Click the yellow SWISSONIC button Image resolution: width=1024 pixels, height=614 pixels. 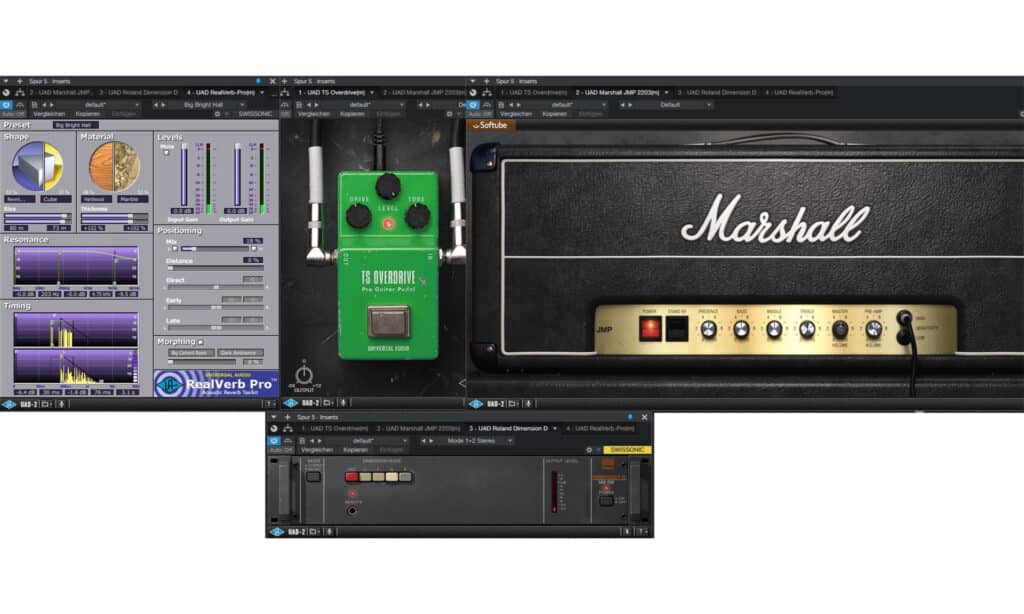[628, 450]
